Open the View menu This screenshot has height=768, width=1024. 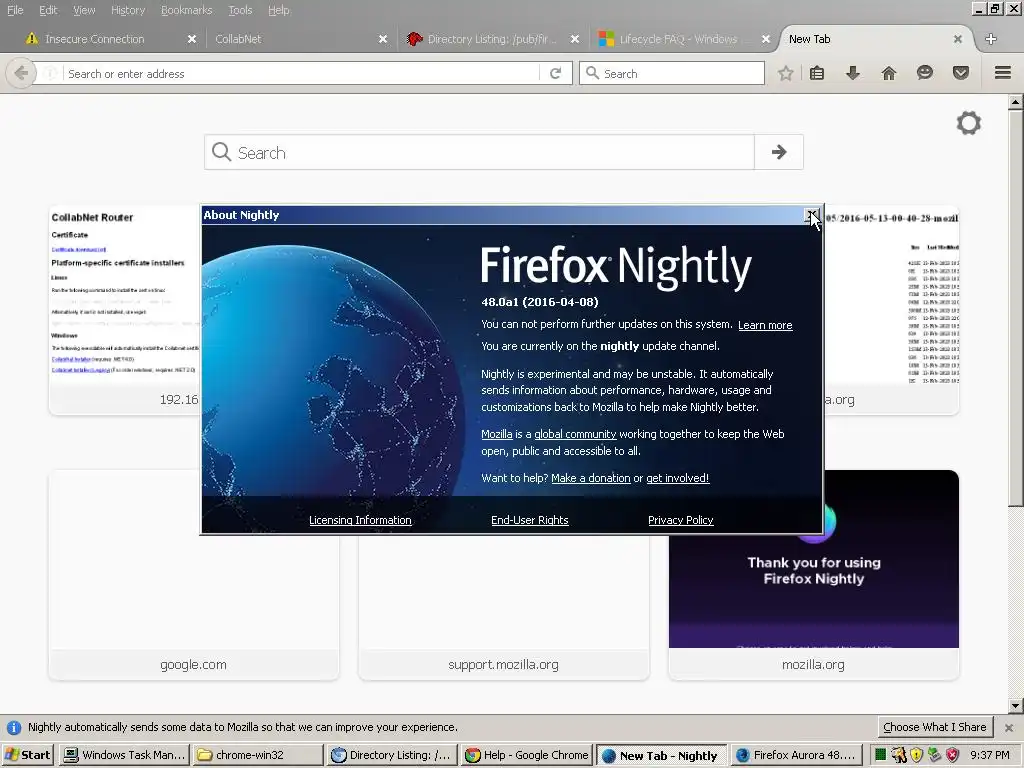[84, 10]
